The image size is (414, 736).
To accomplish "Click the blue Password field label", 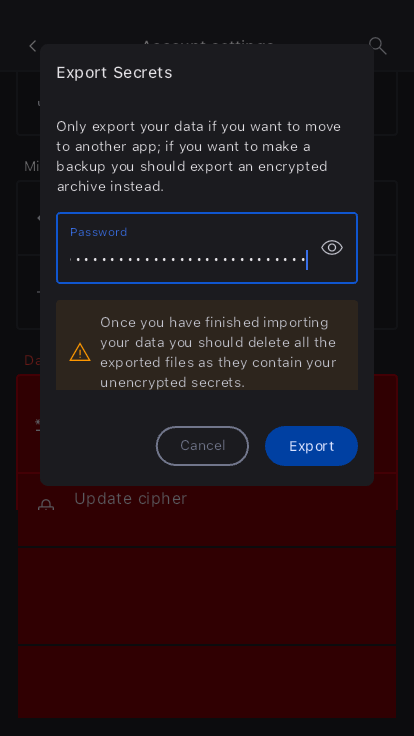I will tap(99, 232).
